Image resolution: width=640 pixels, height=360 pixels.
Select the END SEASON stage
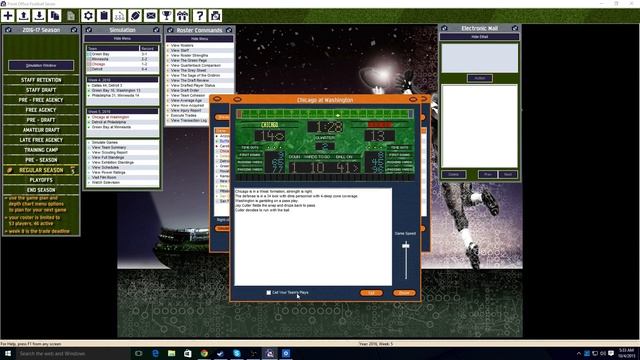(x=41, y=190)
